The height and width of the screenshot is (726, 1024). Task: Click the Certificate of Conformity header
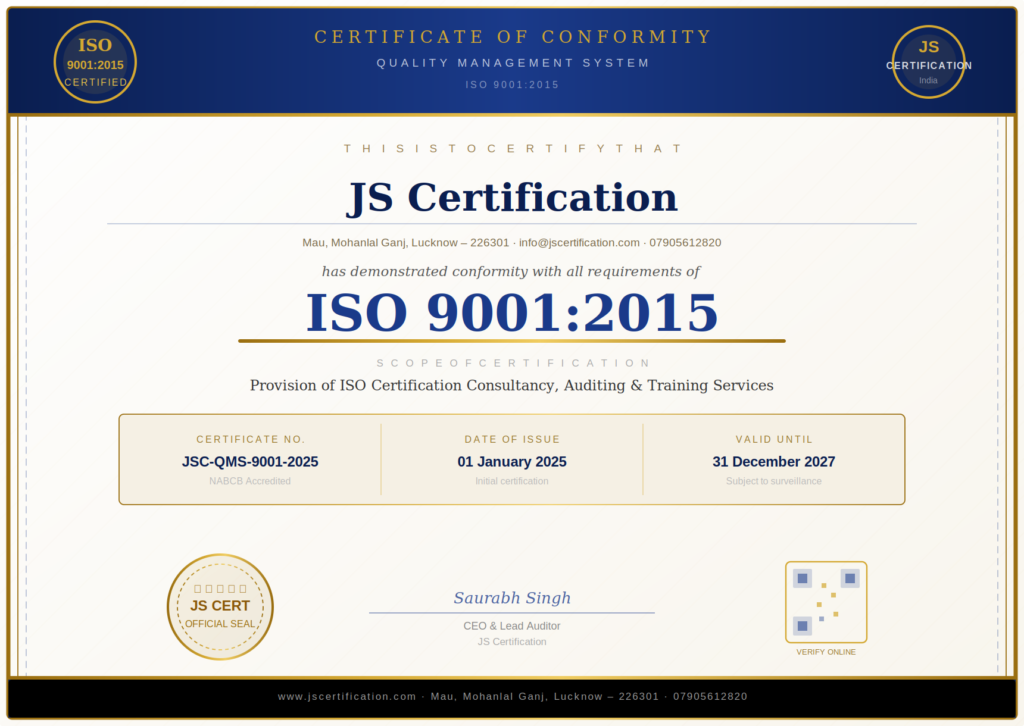point(512,36)
